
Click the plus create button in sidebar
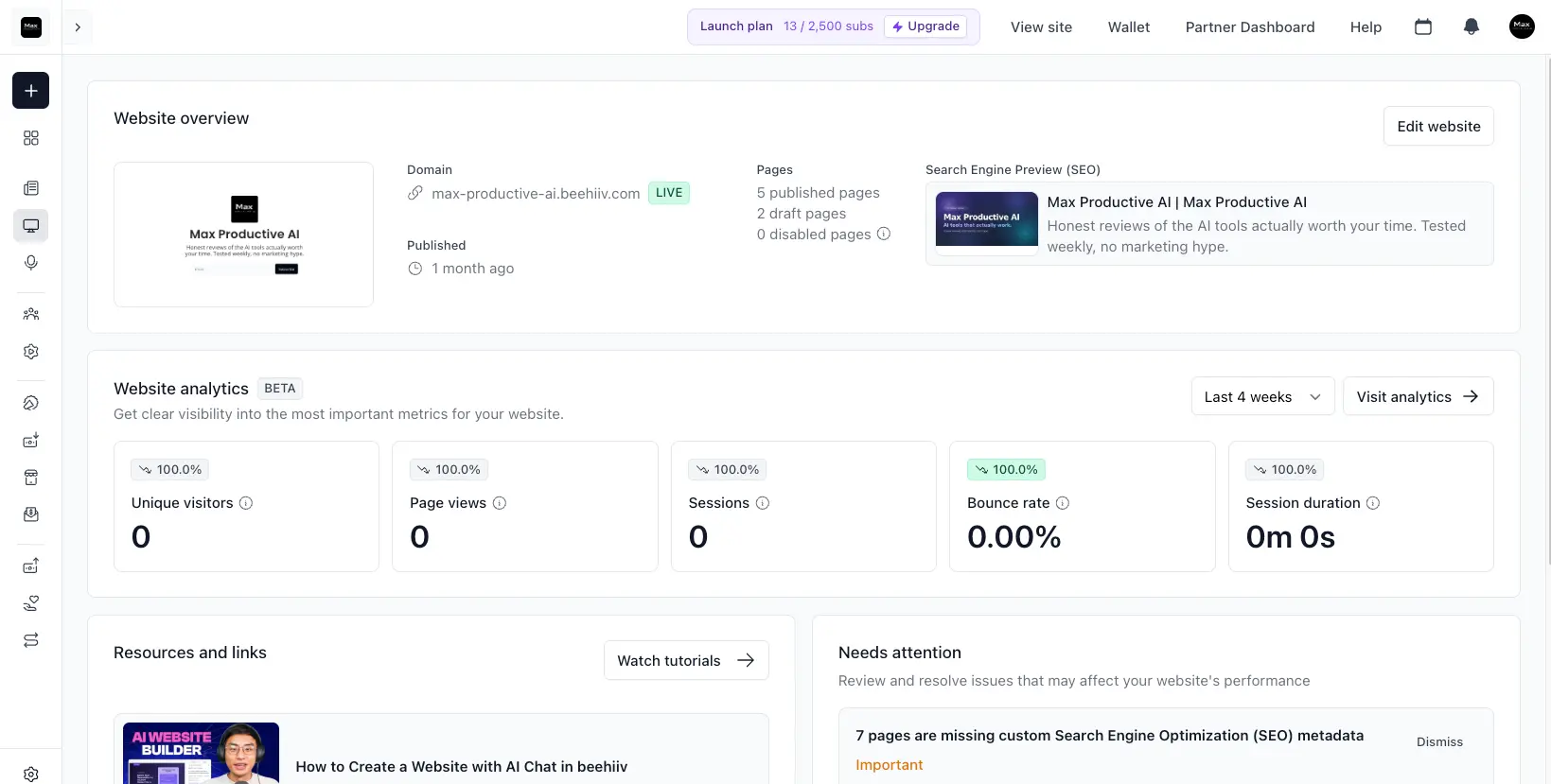[x=30, y=91]
